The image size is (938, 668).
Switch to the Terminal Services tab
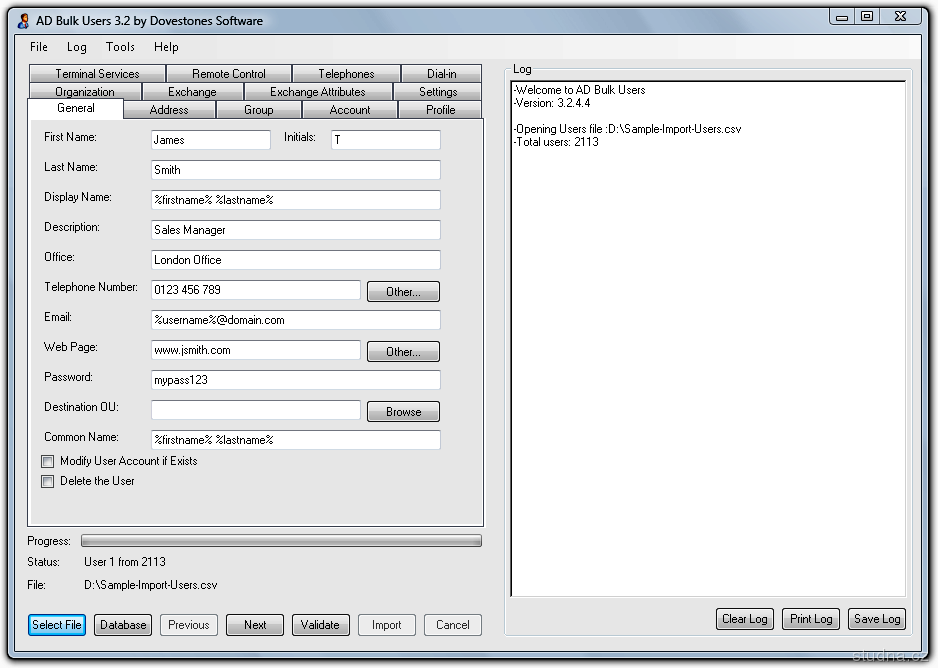(x=97, y=74)
